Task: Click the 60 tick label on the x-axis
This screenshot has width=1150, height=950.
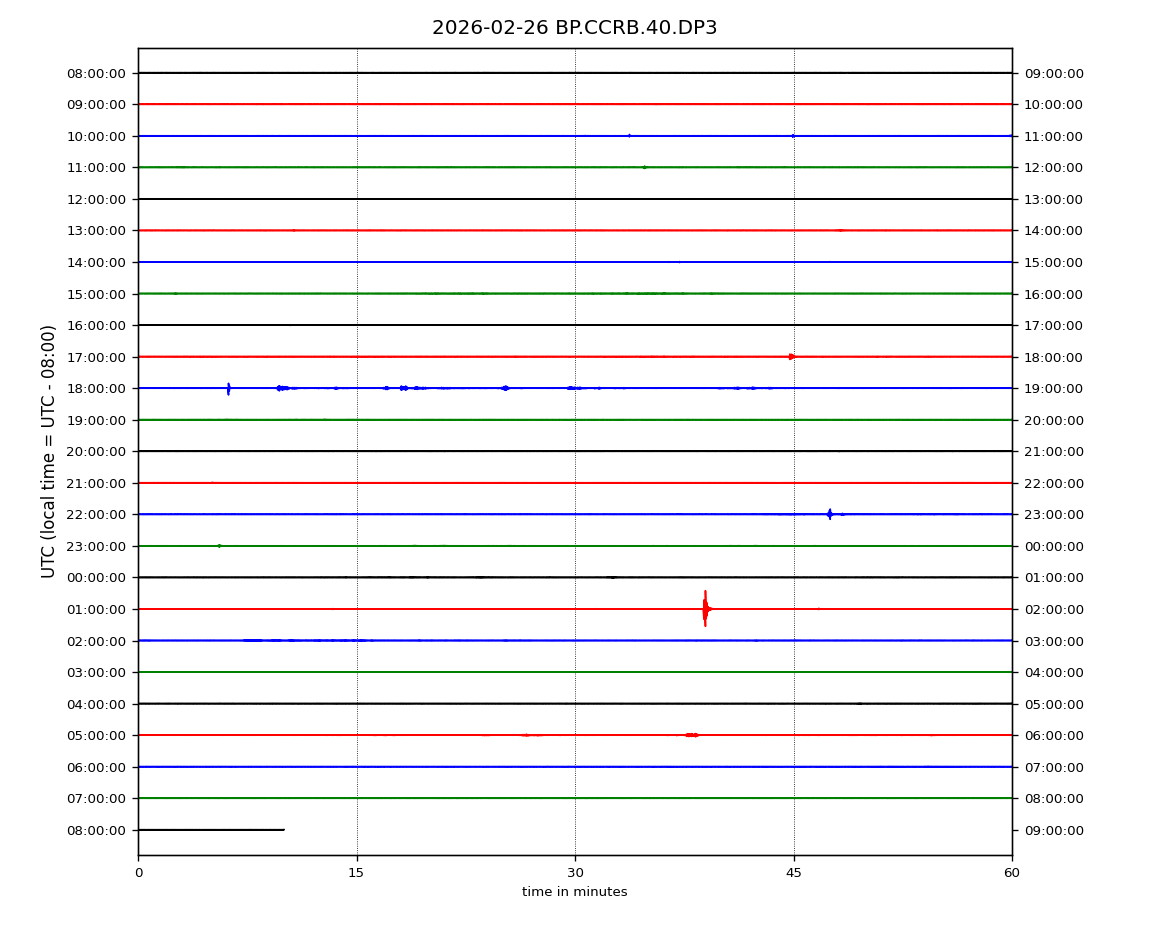Action: (x=1012, y=873)
